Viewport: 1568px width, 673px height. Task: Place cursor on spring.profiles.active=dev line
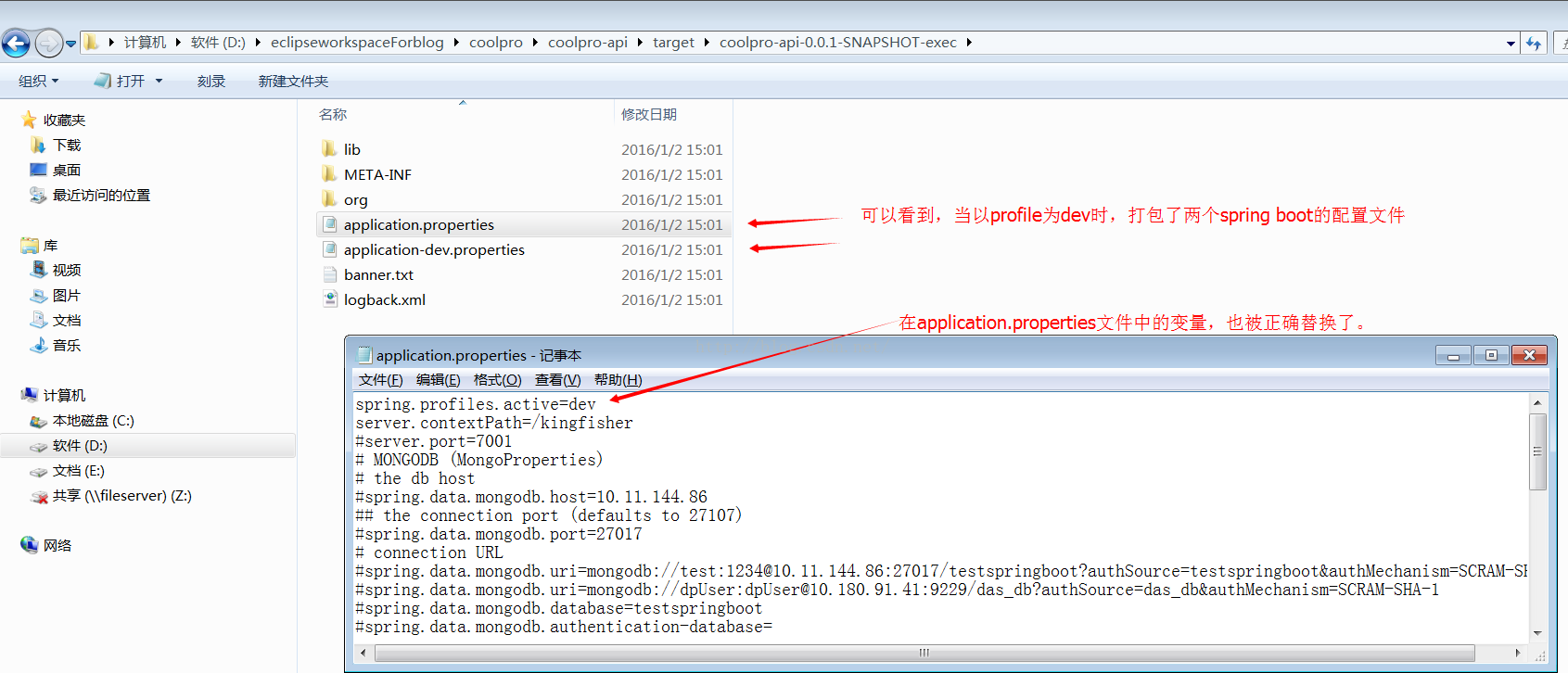476,404
